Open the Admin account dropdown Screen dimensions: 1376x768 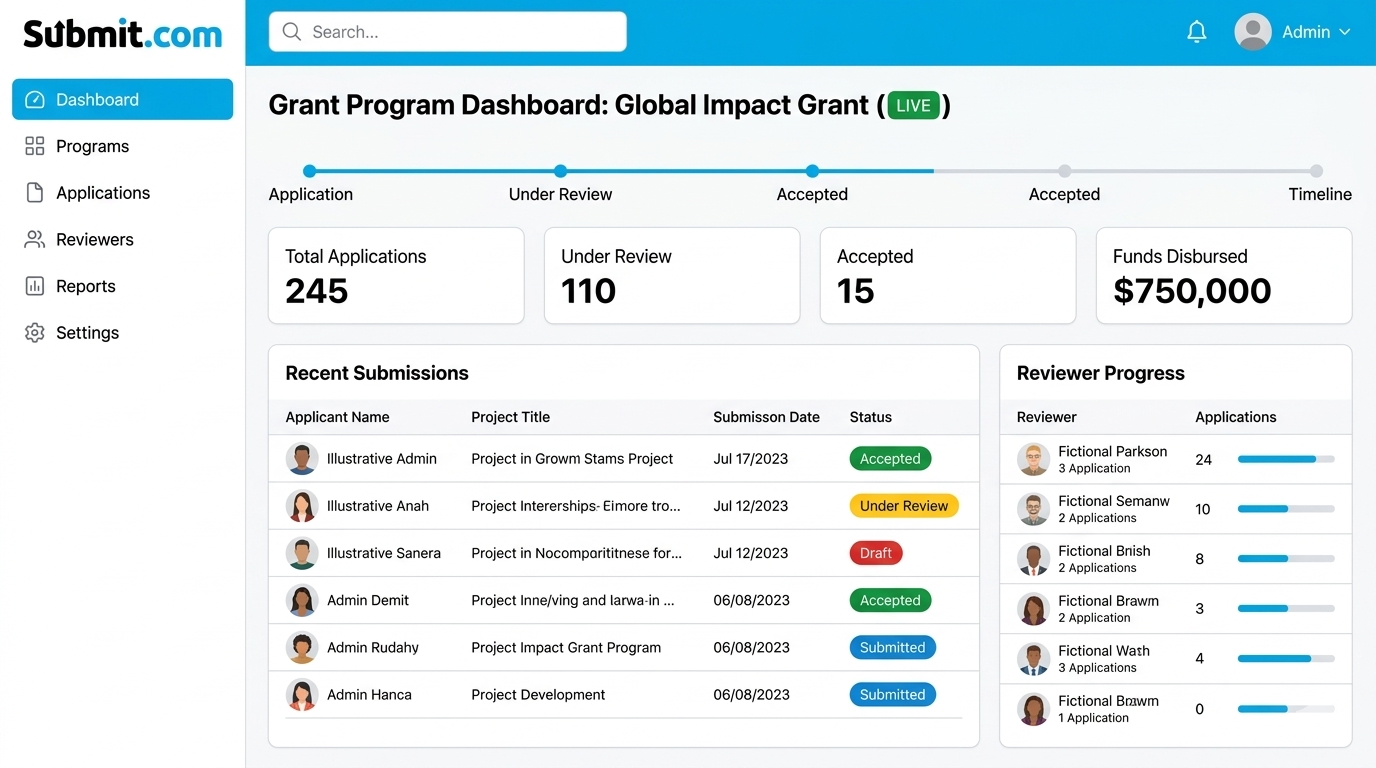click(x=1344, y=31)
